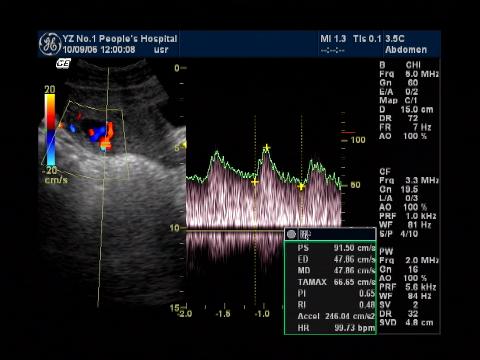Viewport: 480px width, 360px height.
Task: Select the right caliper cross near the 50 mark
Action: point(301,187)
